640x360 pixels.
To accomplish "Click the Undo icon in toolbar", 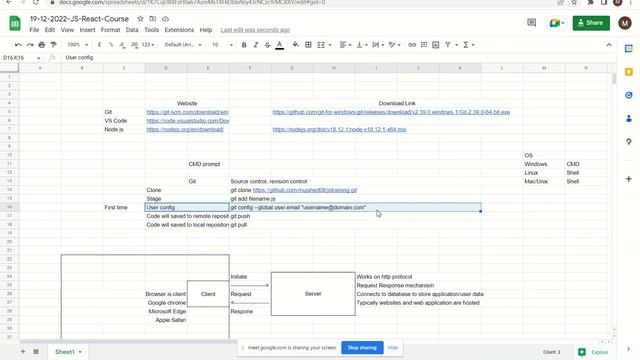I will tap(18, 45).
